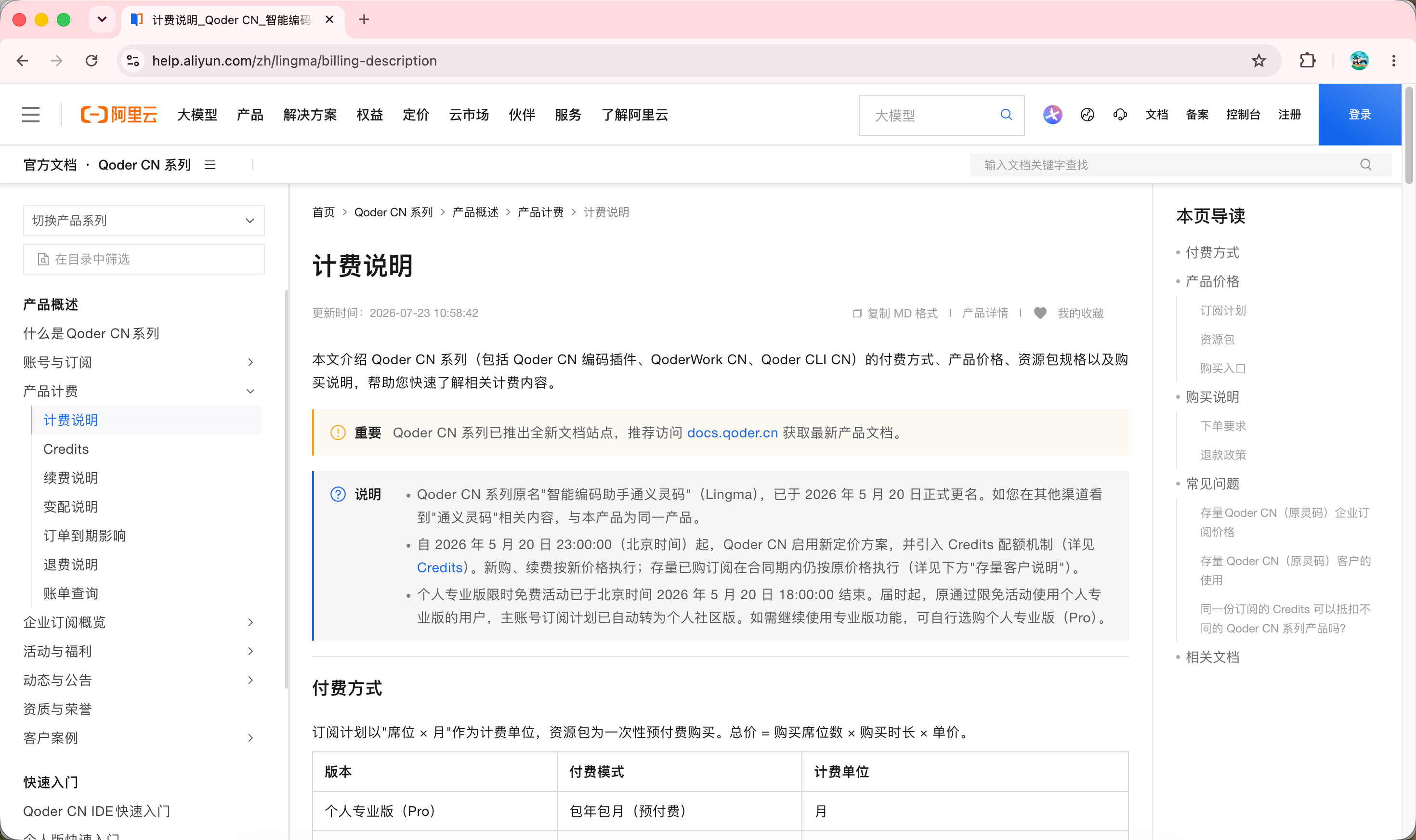This screenshot has height=840, width=1416.
Task: Open the 切换产品系列 dropdown
Action: (x=144, y=221)
